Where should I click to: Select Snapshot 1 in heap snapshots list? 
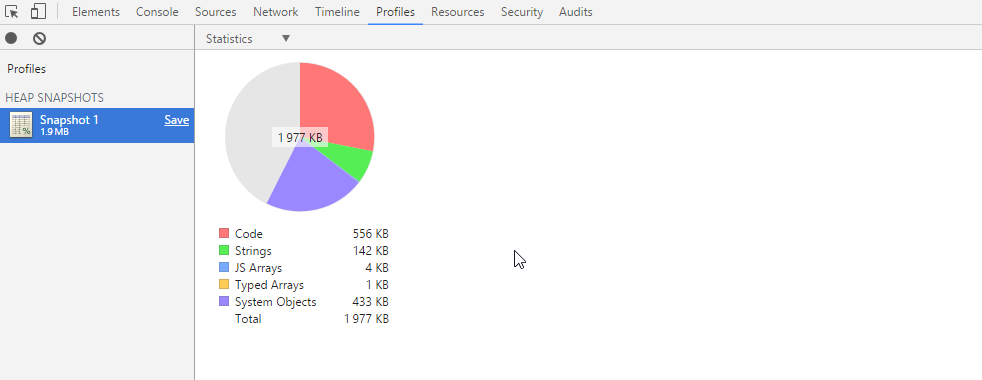pos(97,125)
